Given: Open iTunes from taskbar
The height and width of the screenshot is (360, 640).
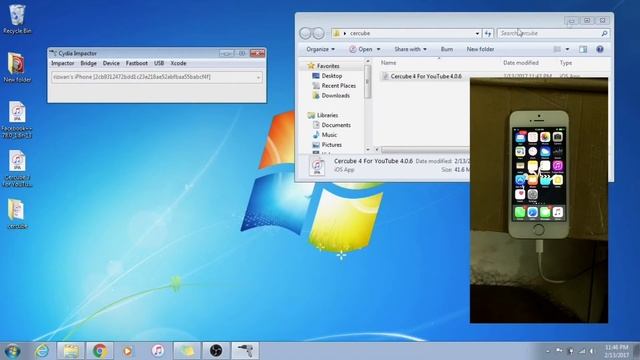Looking at the screenshot, I should pyautogui.click(x=158, y=351).
